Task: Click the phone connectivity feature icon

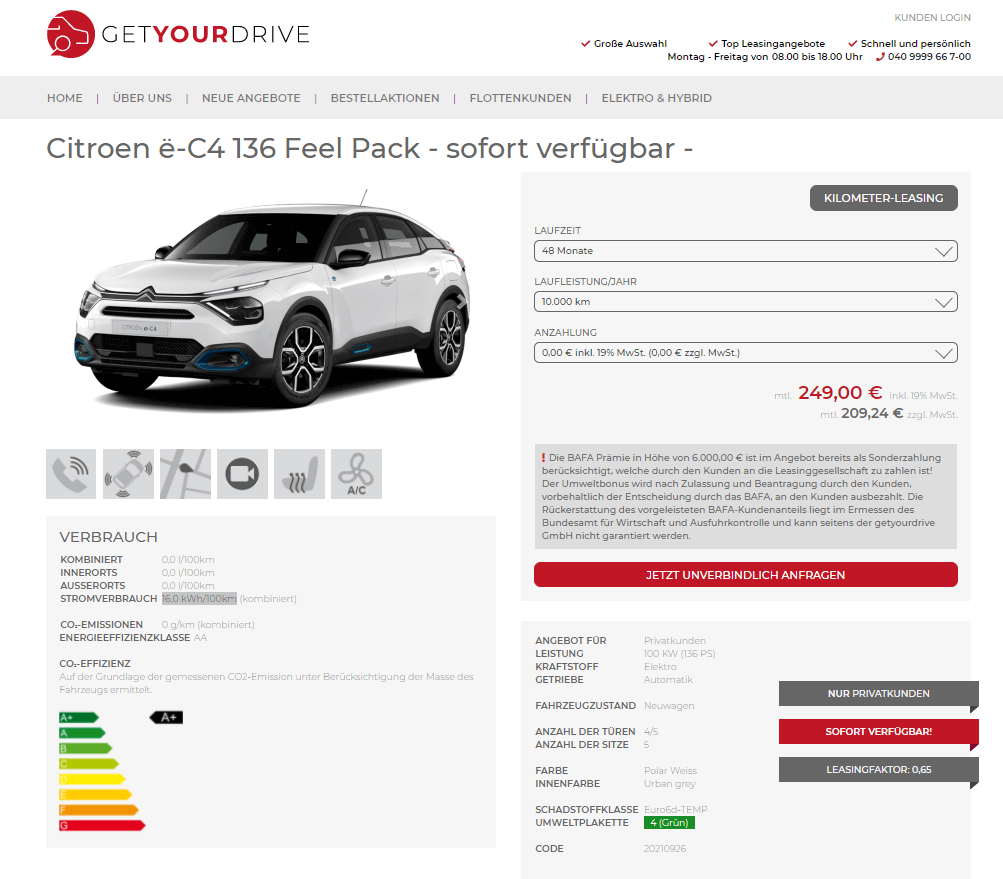Action: [x=71, y=474]
